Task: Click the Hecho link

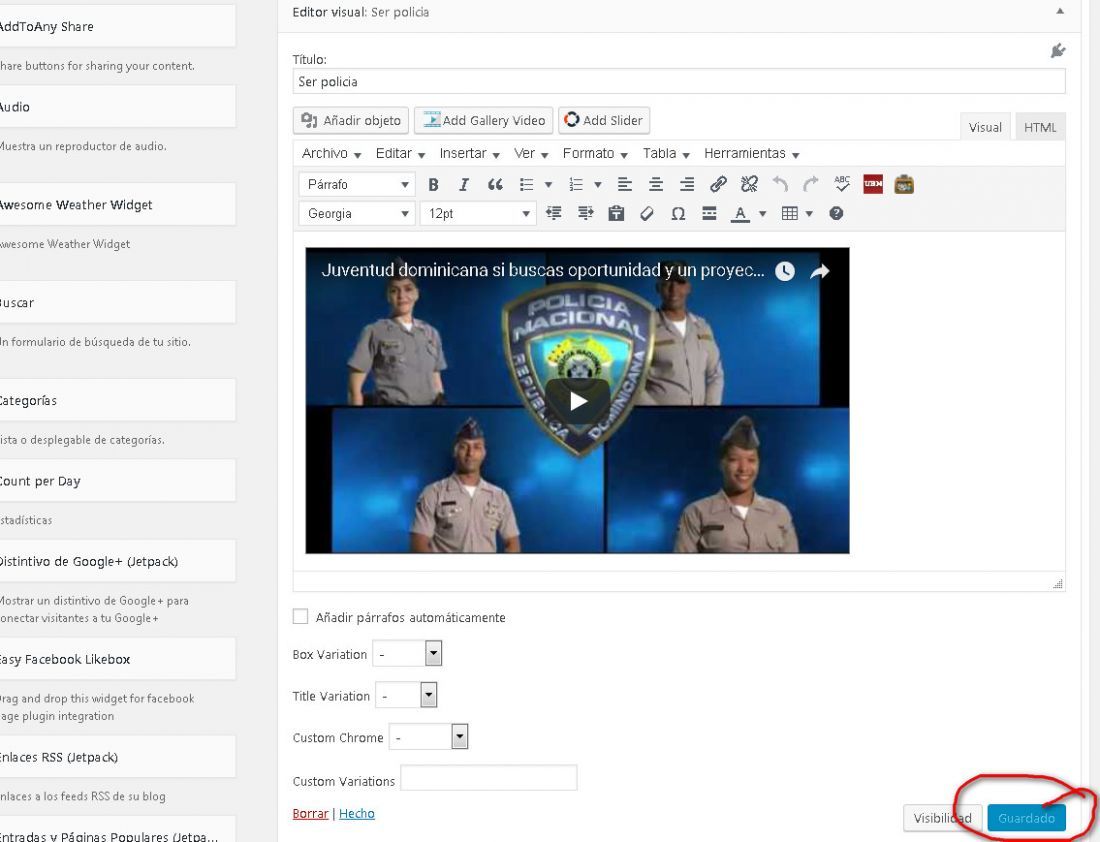Action: point(356,813)
